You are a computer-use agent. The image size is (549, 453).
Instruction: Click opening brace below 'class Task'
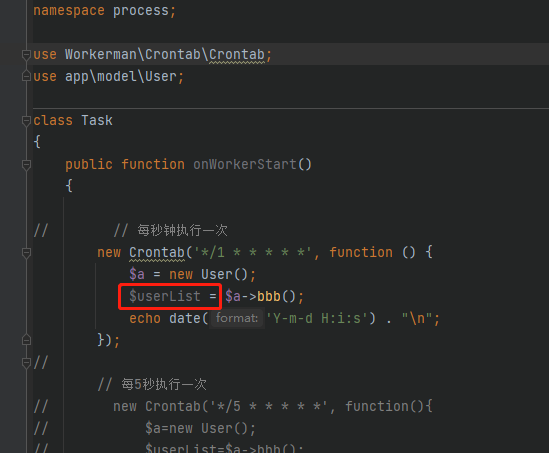37,142
